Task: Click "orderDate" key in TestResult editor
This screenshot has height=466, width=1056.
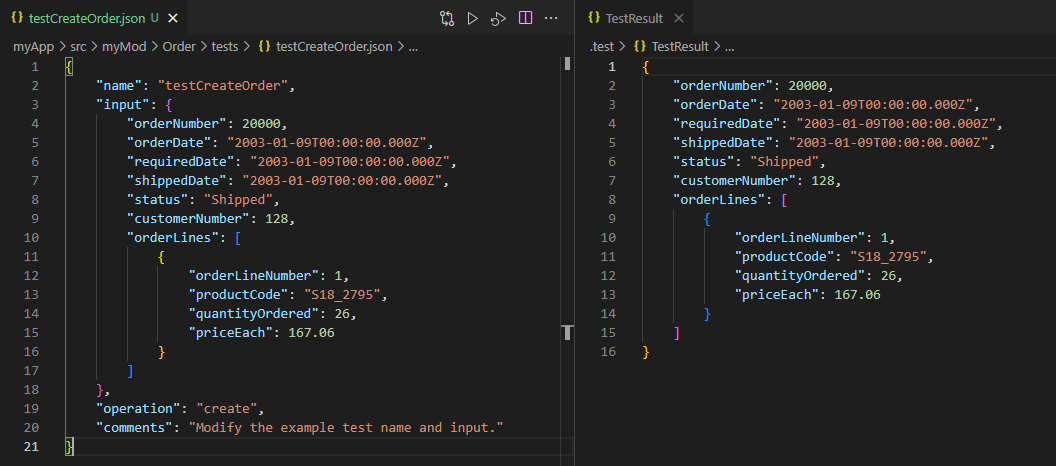Action: tap(716, 104)
